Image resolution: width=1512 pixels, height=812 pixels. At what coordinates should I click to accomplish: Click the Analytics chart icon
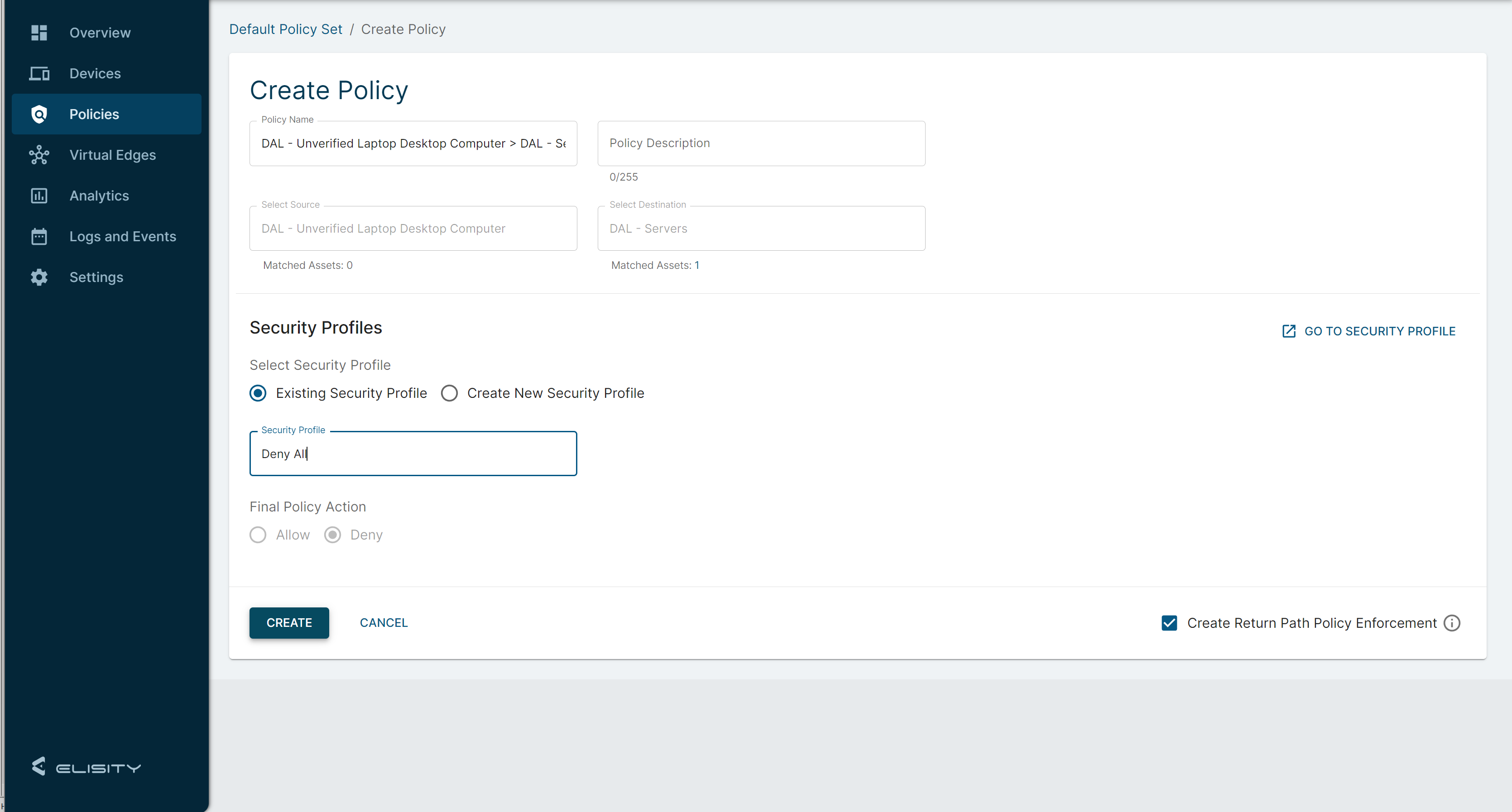[x=39, y=196]
